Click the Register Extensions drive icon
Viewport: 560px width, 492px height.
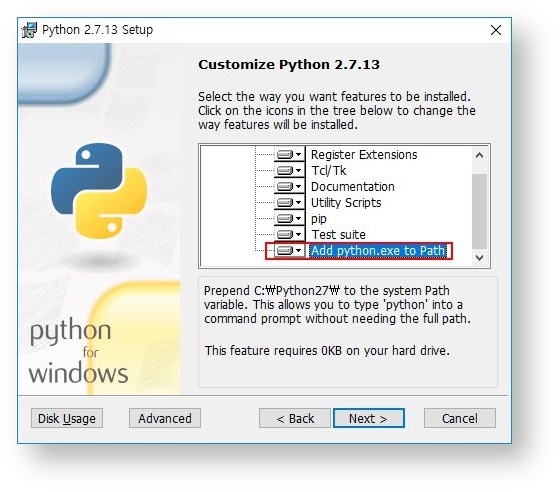pos(285,155)
